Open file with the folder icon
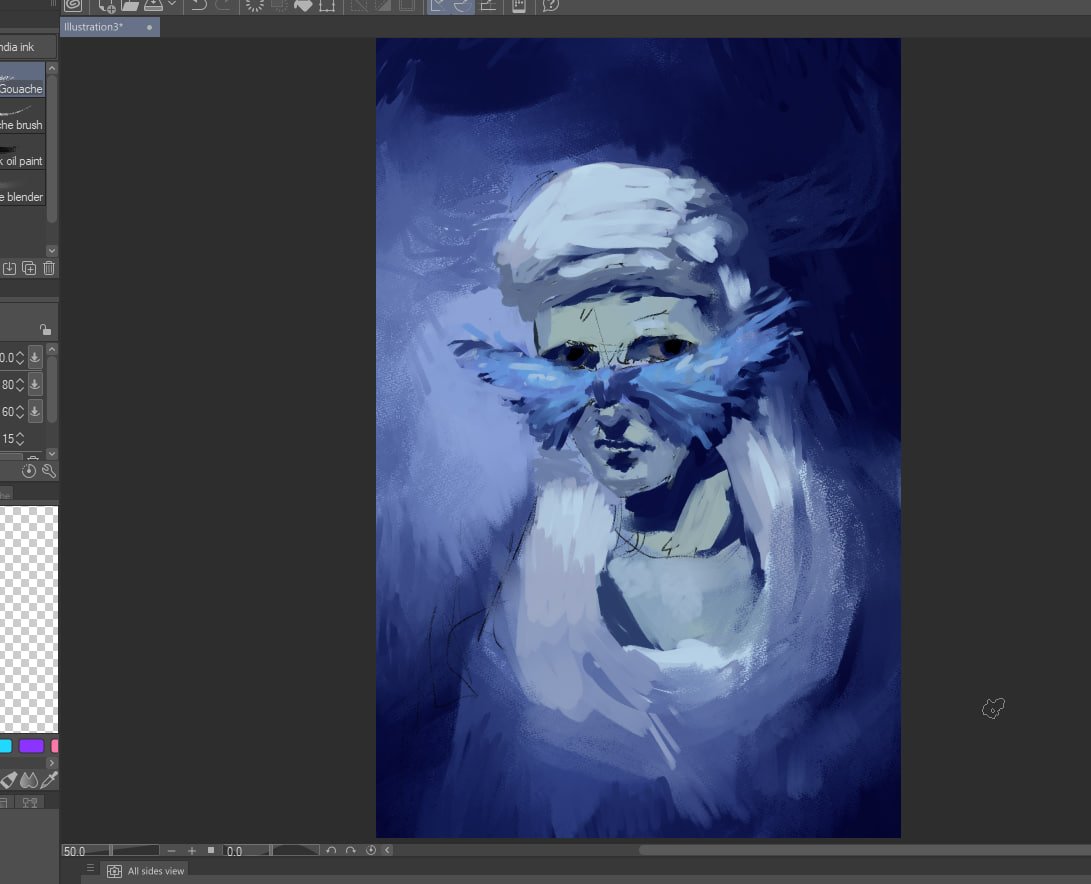Viewport: 1091px width, 884px height. click(x=130, y=5)
